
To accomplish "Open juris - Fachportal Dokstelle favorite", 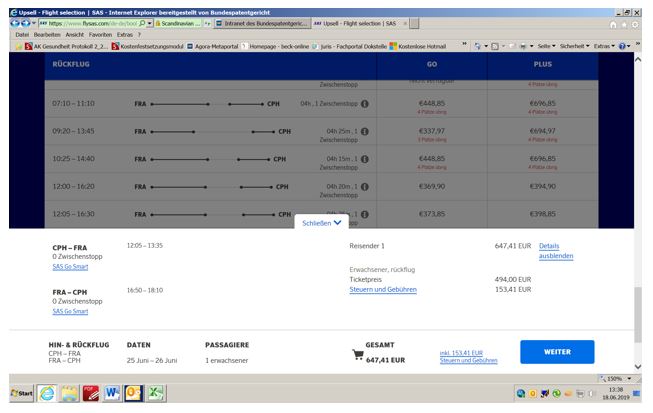I will (349, 46).
